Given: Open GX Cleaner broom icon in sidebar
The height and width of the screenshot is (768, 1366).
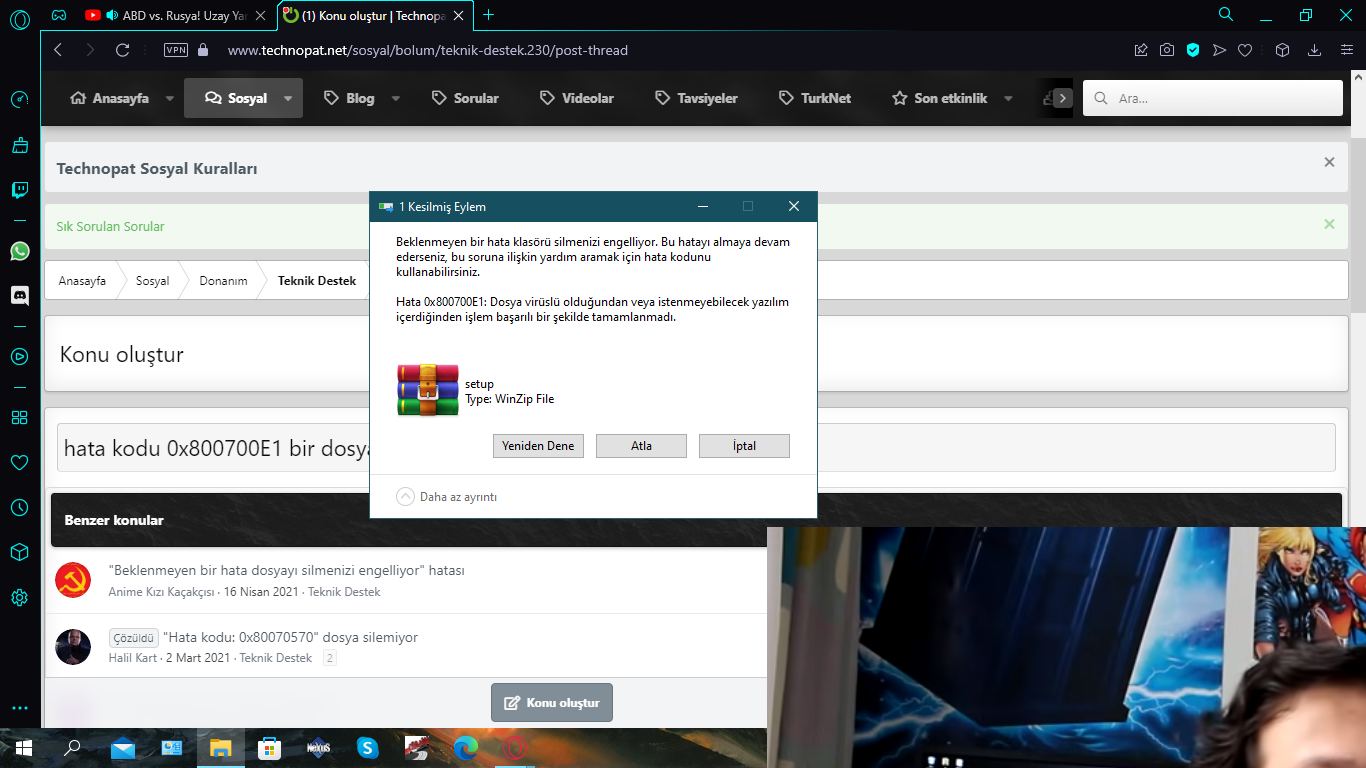Looking at the screenshot, I should pos(20,145).
